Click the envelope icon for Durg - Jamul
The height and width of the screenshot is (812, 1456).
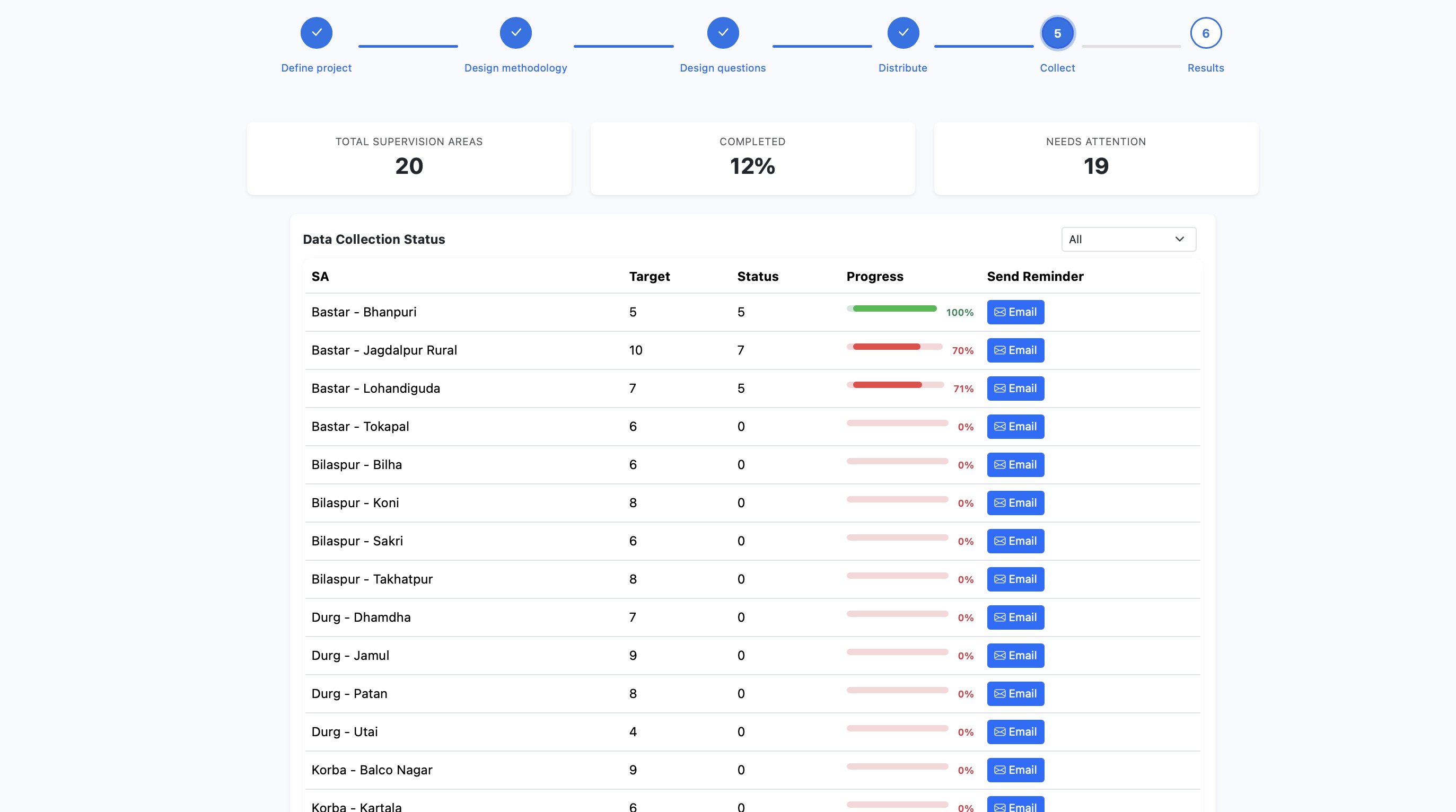click(1000, 656)
